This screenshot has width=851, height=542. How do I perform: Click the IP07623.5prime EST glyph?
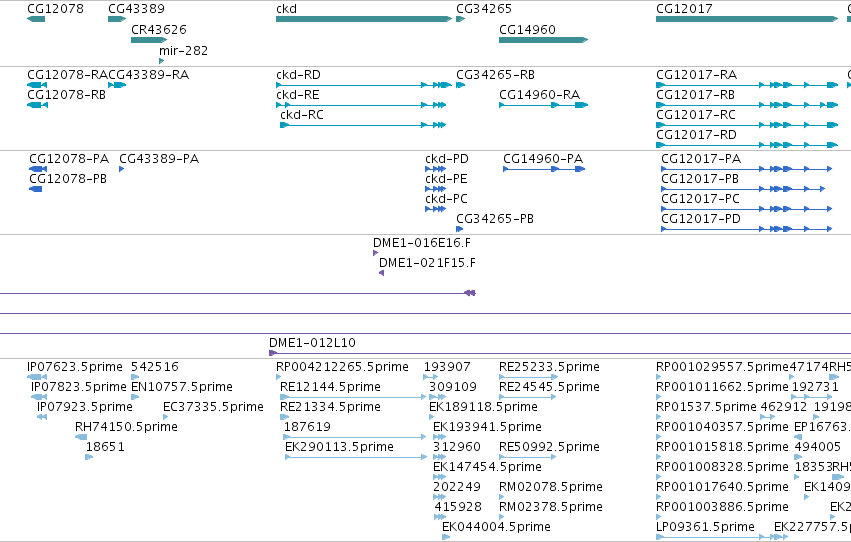[x=36, y=377]
